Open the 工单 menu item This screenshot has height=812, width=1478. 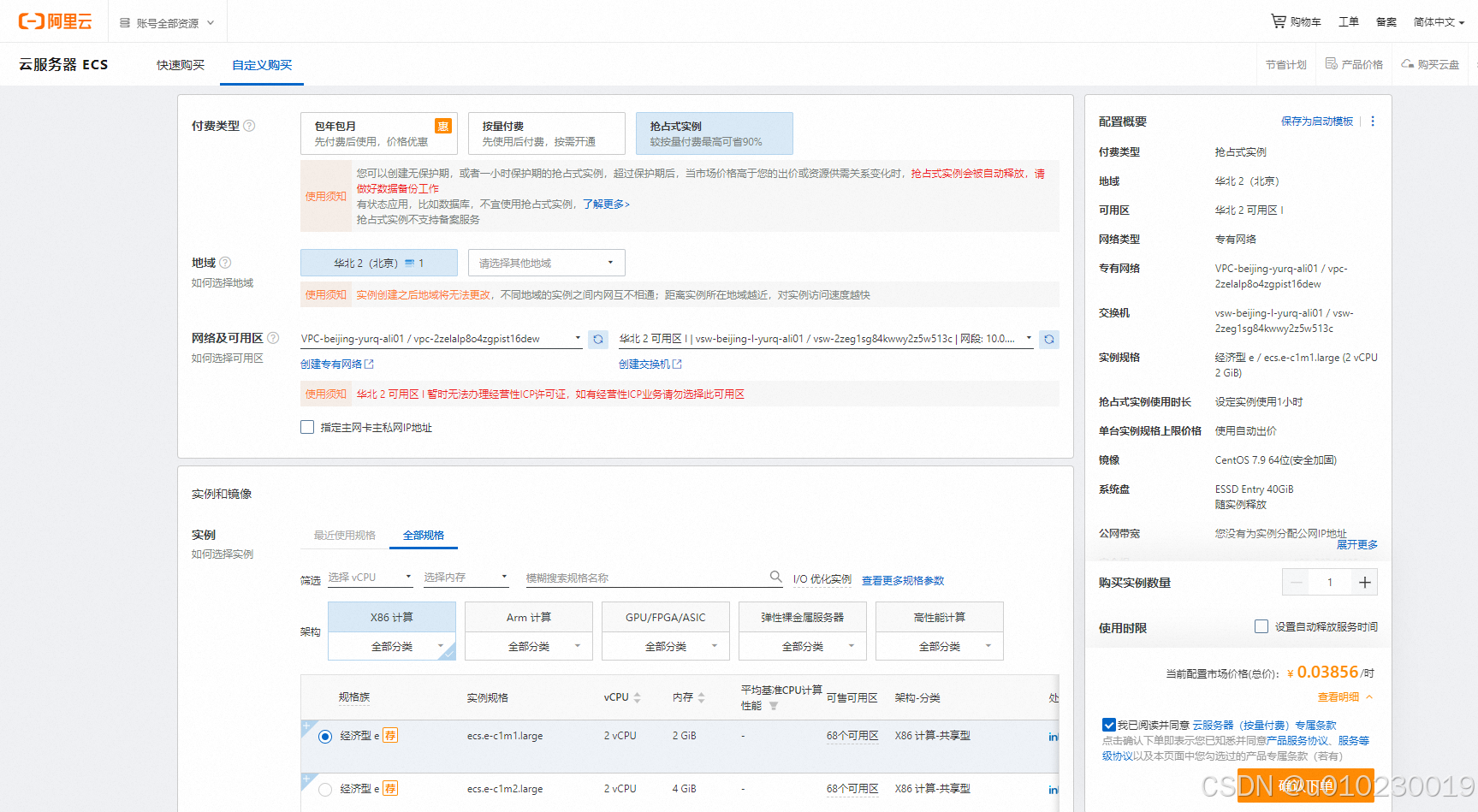tap(1349, 22)
